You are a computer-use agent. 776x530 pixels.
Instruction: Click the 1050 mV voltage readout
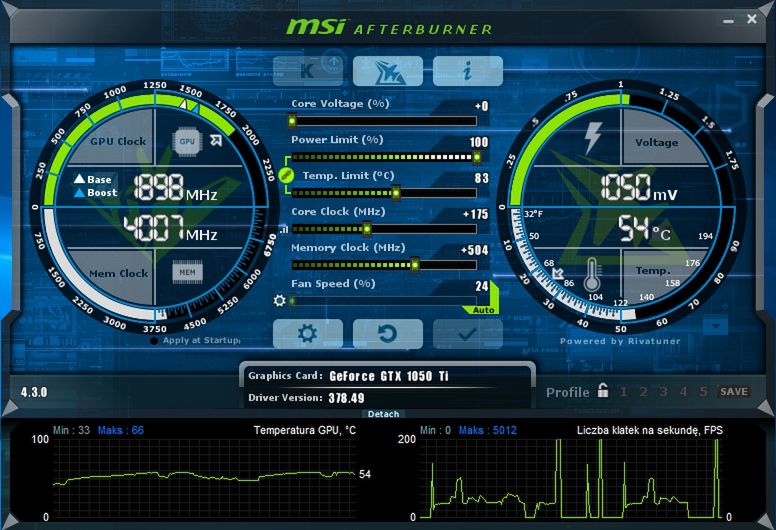click(638, 188)
